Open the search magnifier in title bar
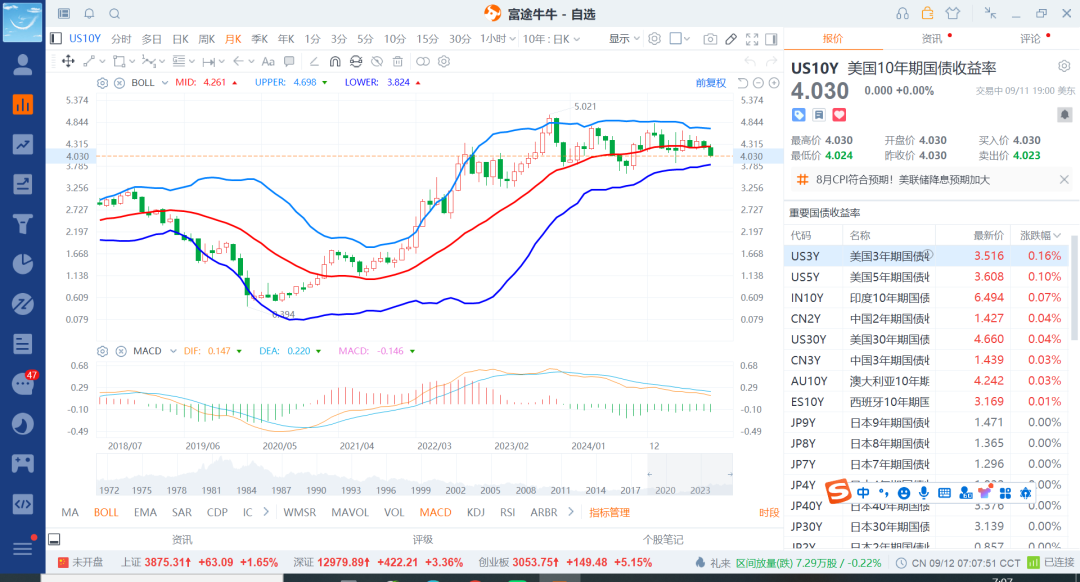 (x=114, y=14)
